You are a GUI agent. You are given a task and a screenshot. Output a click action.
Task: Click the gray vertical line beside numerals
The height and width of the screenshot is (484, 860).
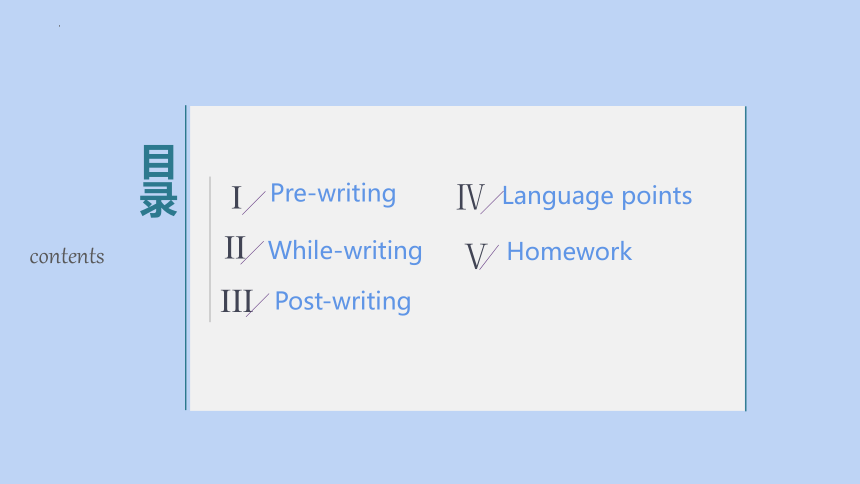pyautogui.click(x=210, y=249)
